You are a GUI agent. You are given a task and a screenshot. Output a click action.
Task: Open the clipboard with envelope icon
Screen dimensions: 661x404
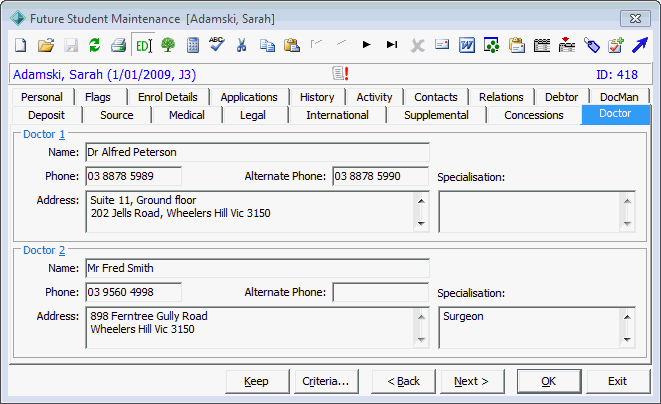pyautogui.click(x=516, y=45)
